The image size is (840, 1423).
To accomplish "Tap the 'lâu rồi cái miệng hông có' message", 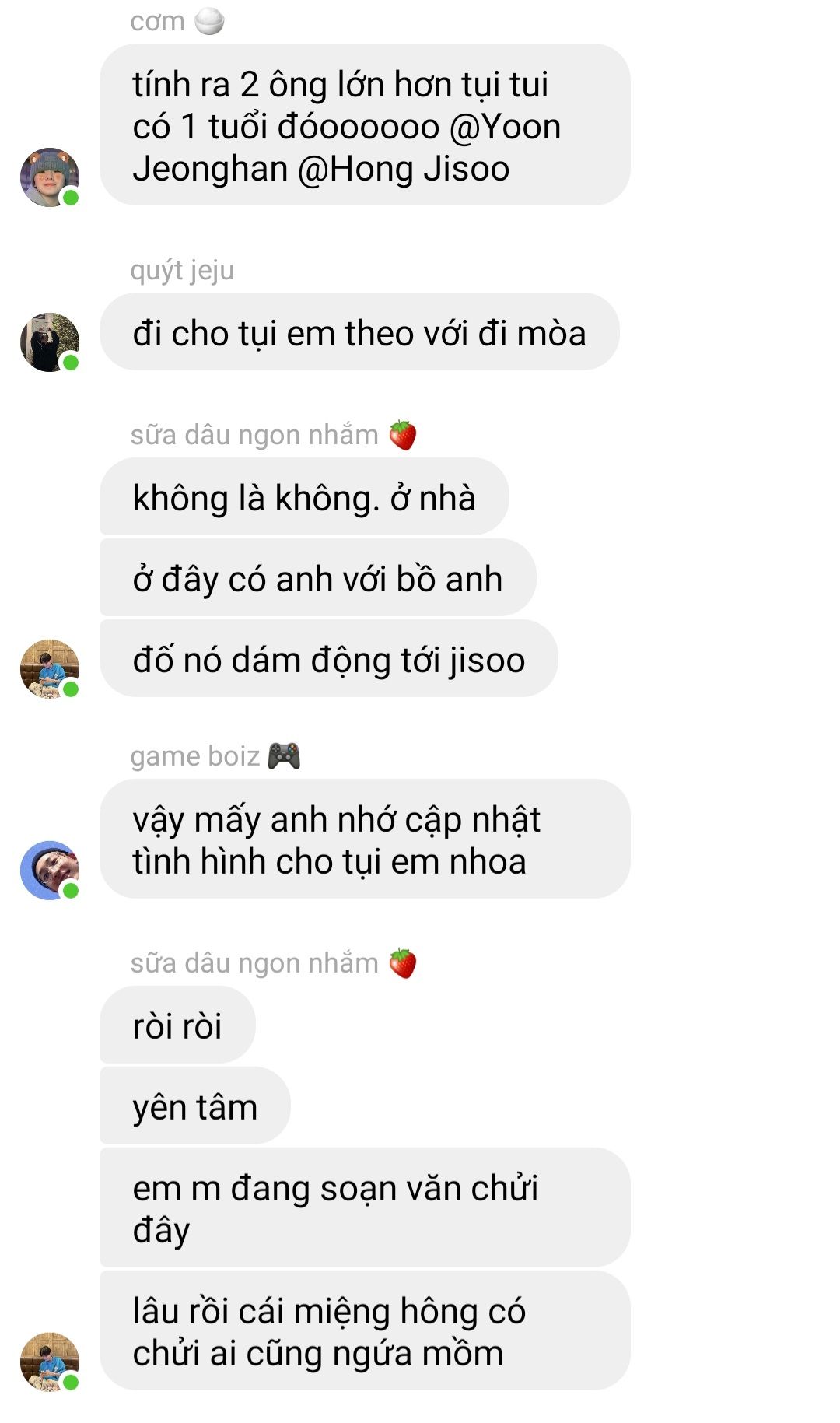I will [365, 1331].
